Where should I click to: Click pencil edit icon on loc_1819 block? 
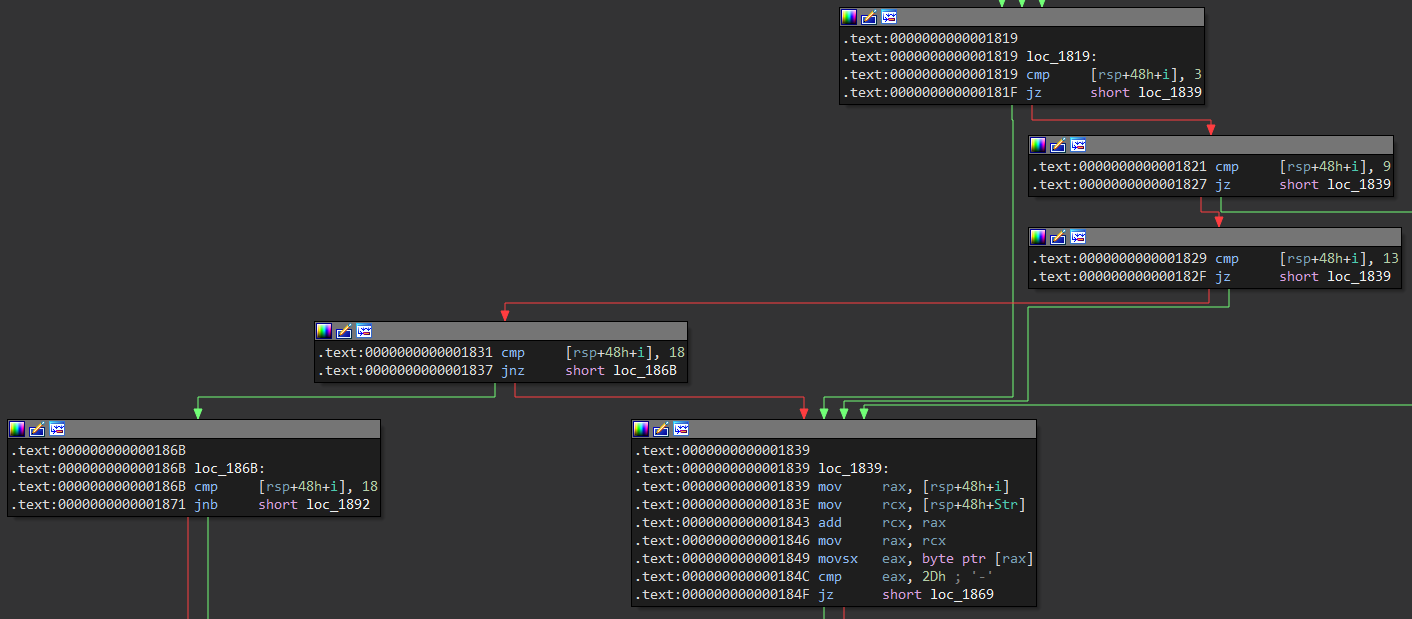pyautogui.click(x=869, y=17)
